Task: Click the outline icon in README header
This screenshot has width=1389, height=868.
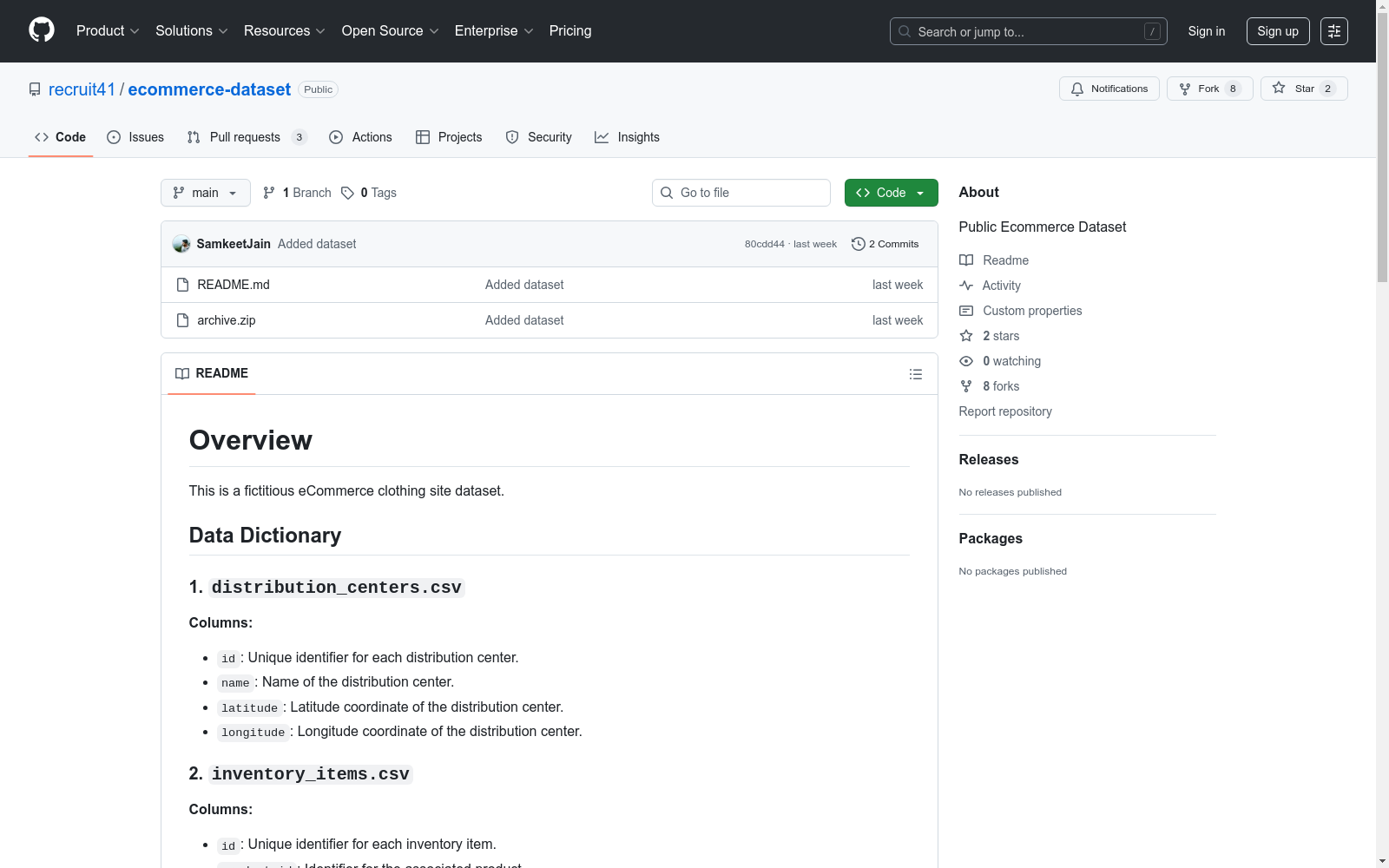Action: [x=915, y=374]
